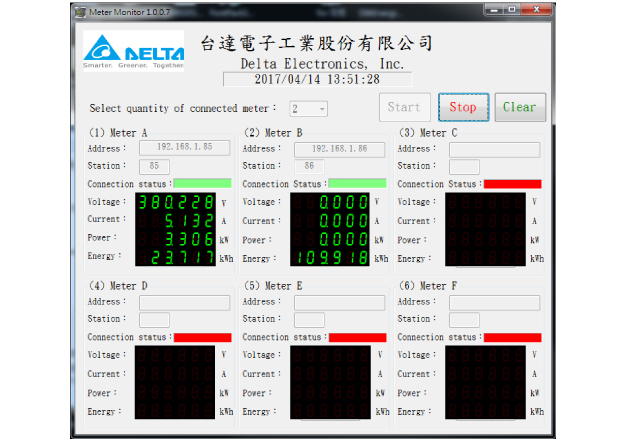Click the Delta logo image

click(x=134, y=51)
